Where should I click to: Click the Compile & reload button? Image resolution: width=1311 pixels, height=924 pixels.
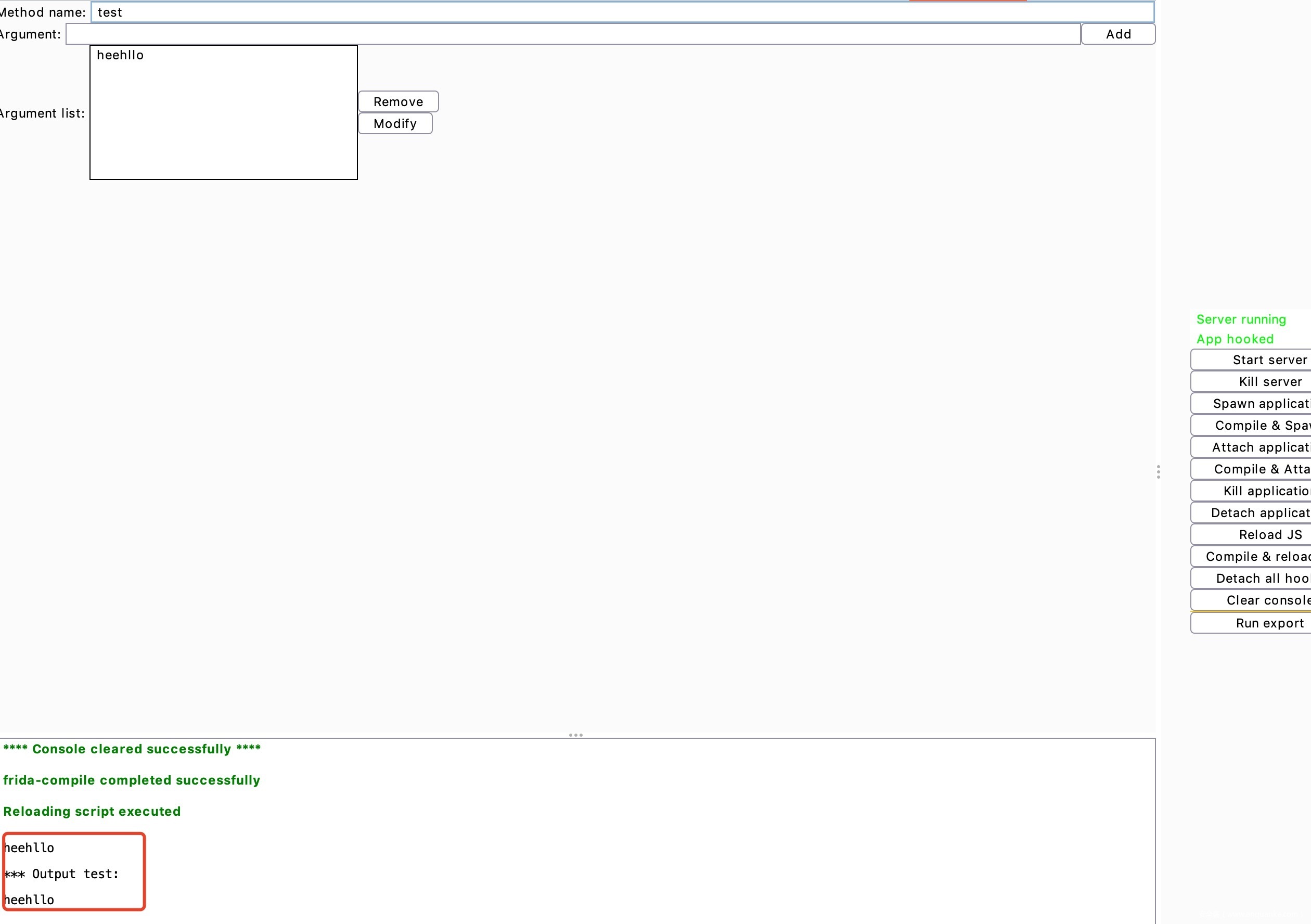pyautogui.click(x=1256, y=556)
